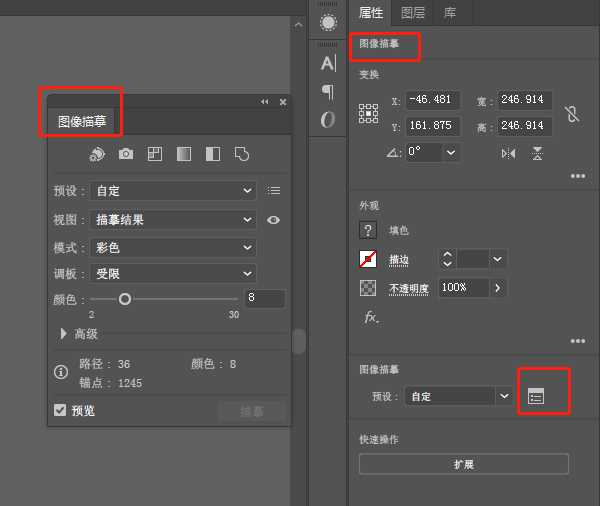The height and width of the screenshot is (506, 600).
Task: Open the Image Trace panel icon in Properties
Action: click(536, 396)
